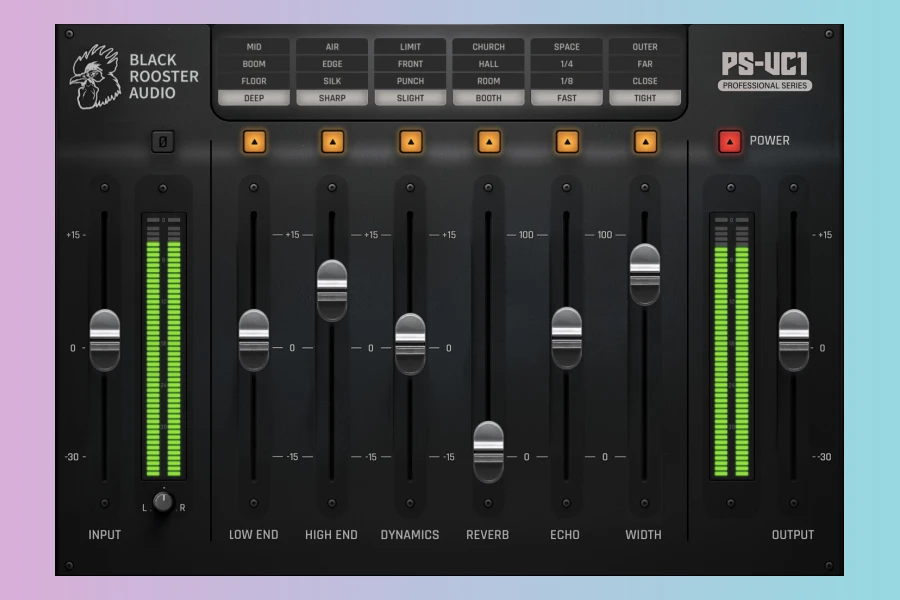Image resolution: width=900 pixels, height=600 pixels.
Task: Select the DEEP low end mode
Action: click(254, 98)
